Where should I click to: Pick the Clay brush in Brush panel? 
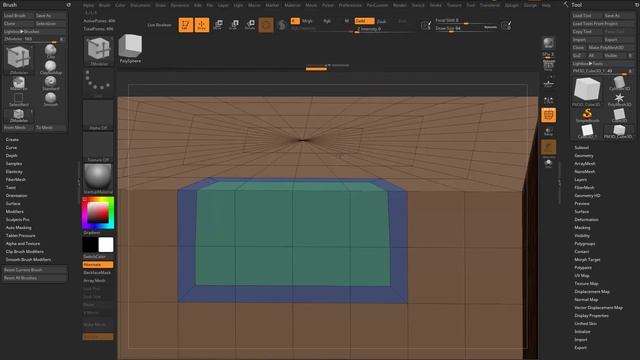click(51, 51)
